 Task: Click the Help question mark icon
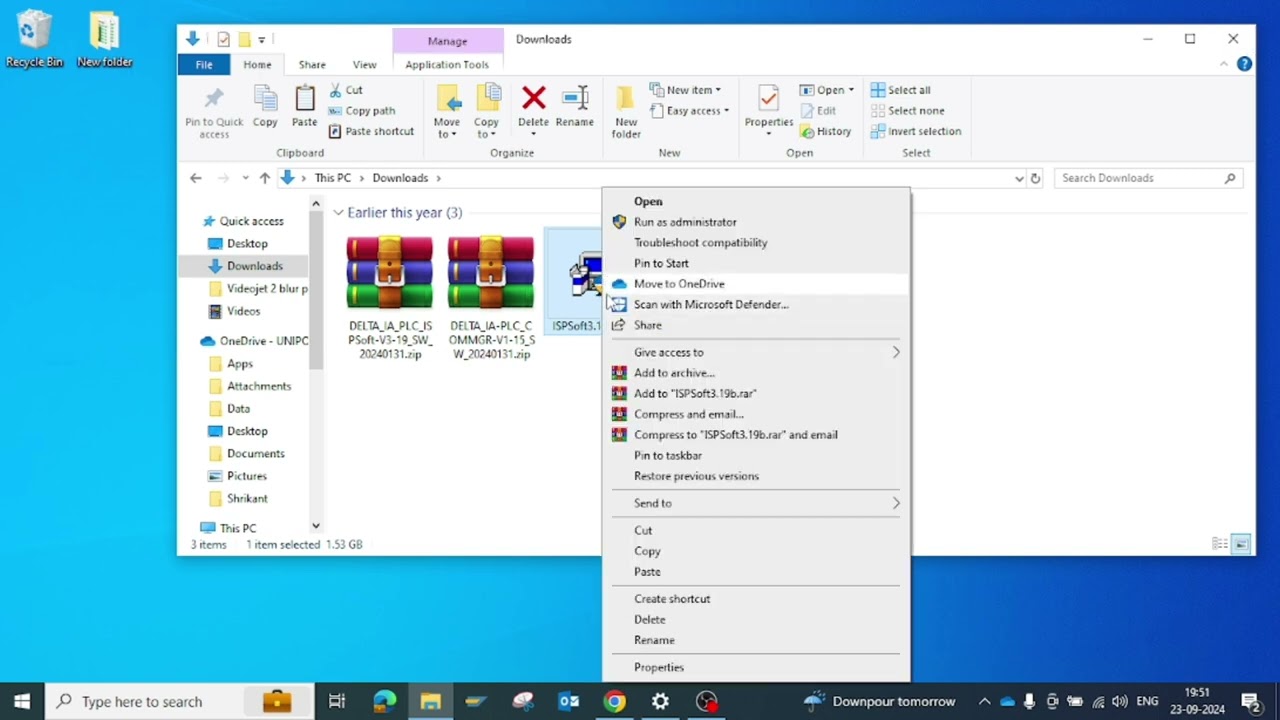click(x=1244, y=64)
